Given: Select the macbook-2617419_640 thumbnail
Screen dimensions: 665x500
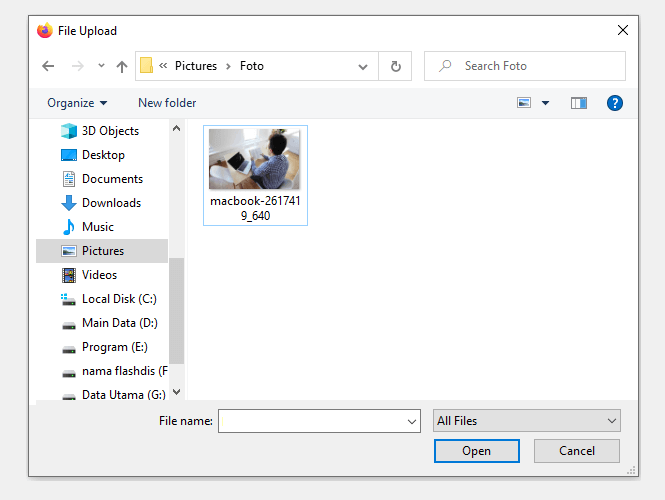Looking at the screenshot, I should (x=254, y=159).
